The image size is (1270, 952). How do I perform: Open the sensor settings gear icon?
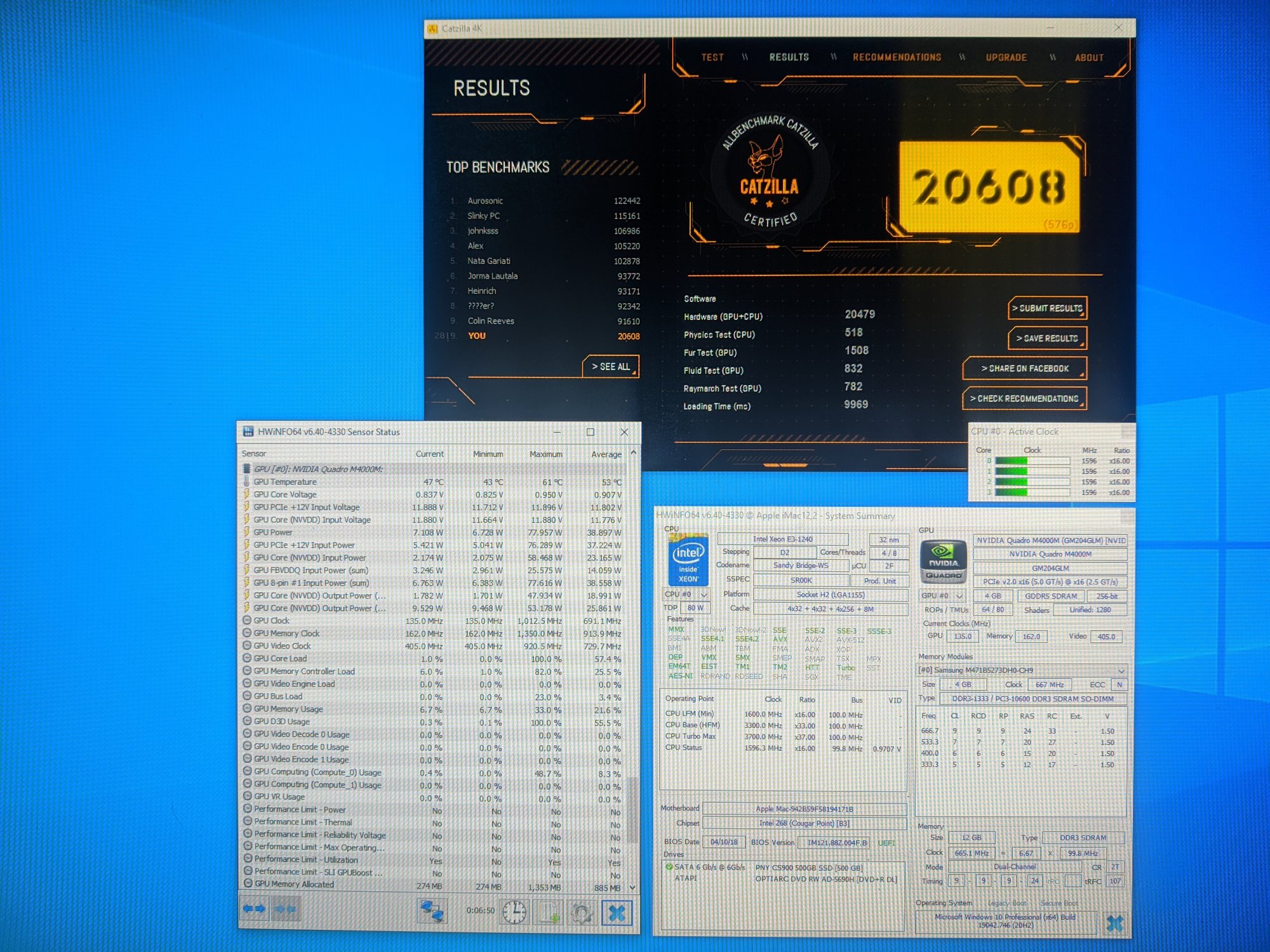pos(581,912)
